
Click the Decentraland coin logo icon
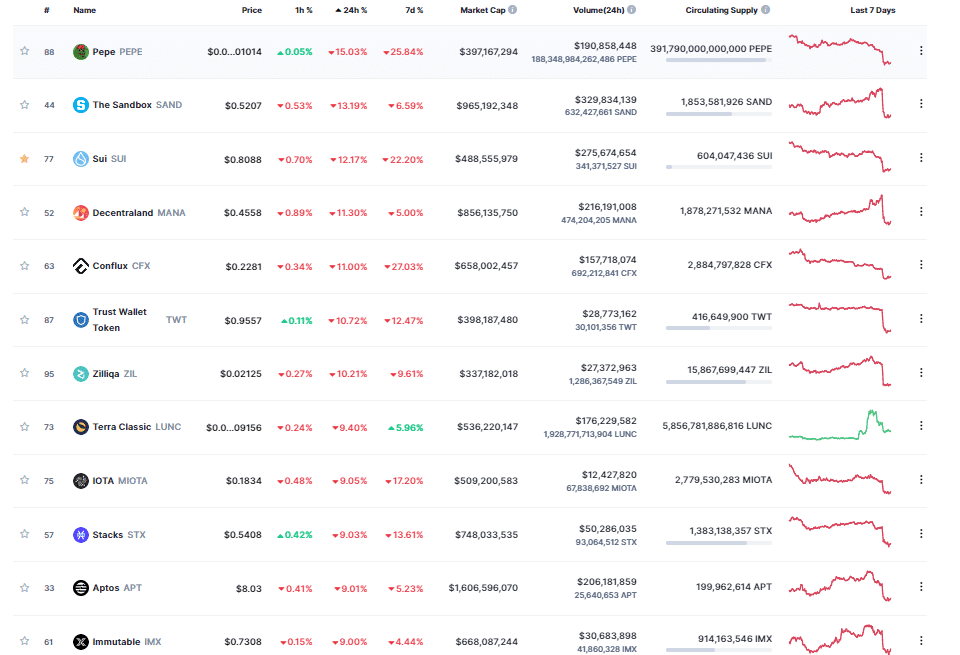tap(81, 213)
